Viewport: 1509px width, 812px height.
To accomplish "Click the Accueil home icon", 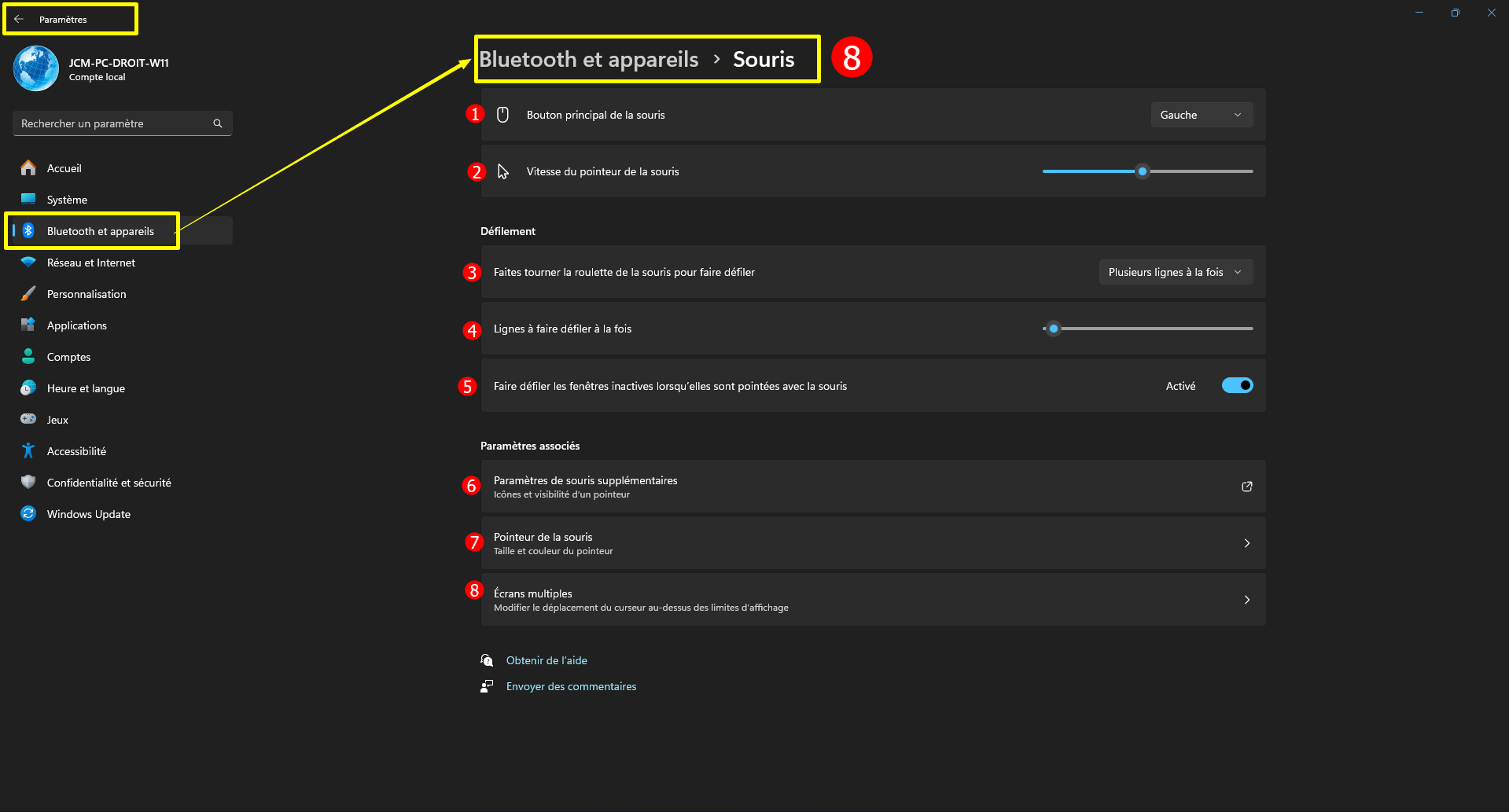I will (28, 168).
